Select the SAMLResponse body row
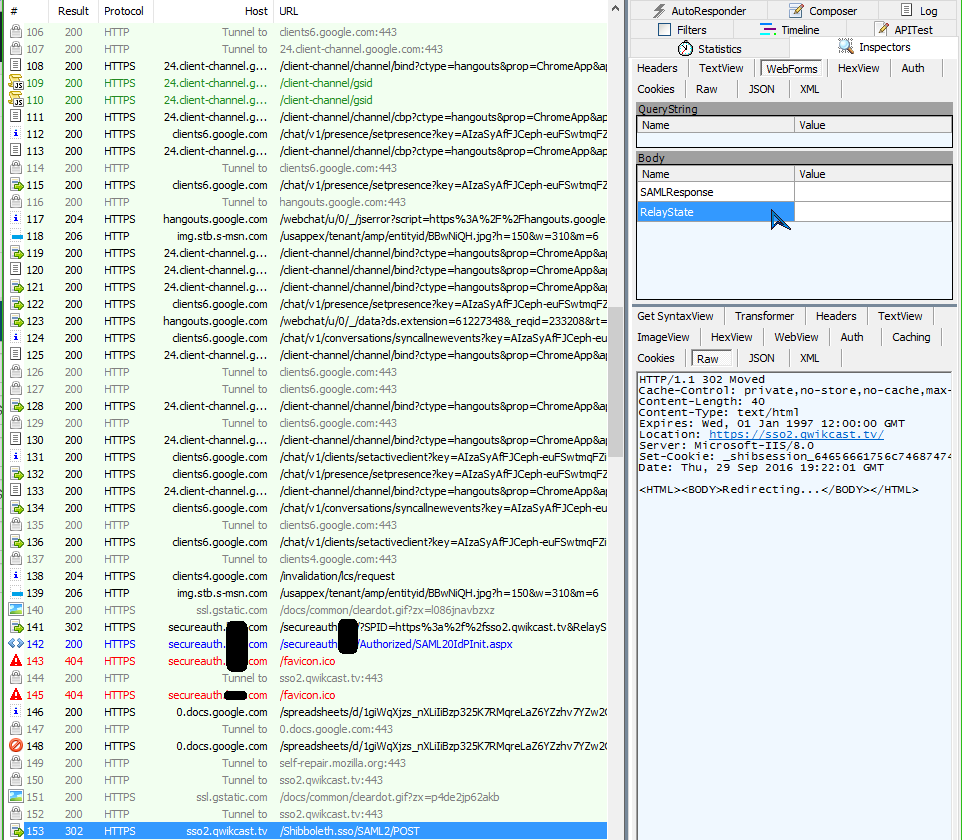 coord(794,192)
